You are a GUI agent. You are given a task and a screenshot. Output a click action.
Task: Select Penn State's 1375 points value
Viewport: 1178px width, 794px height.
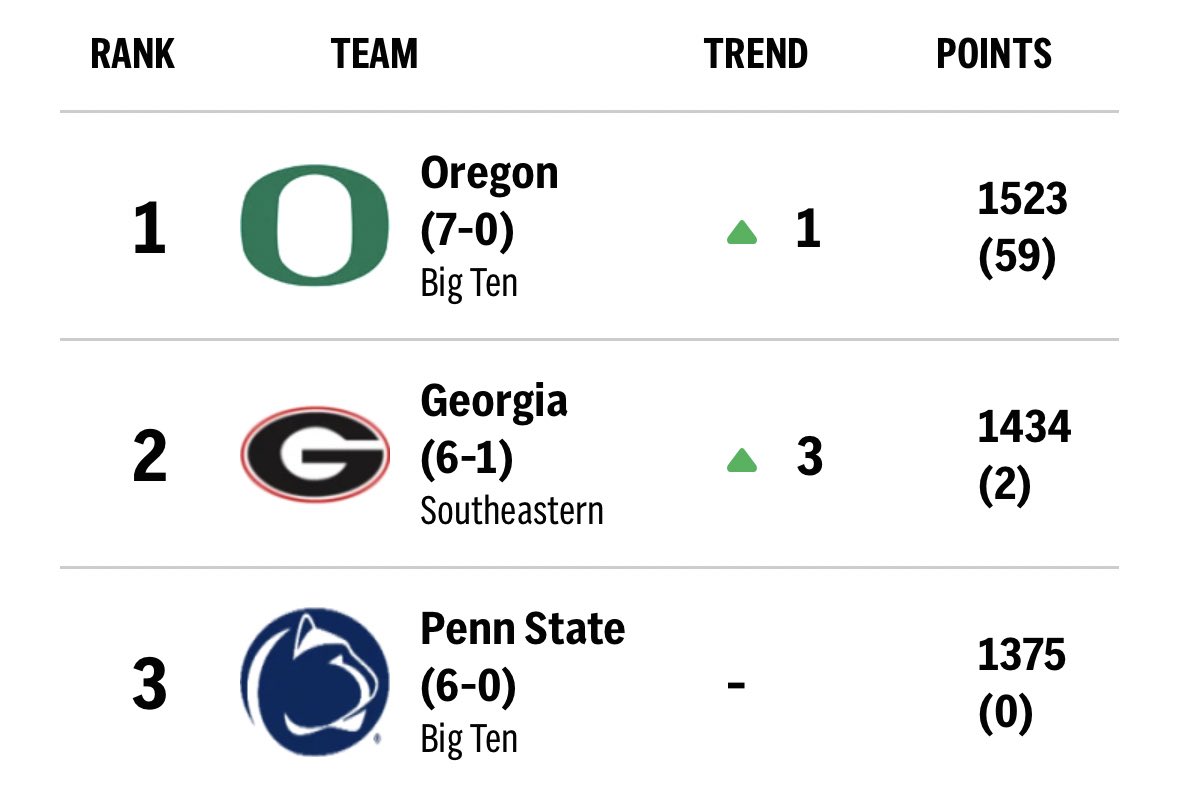[x=1021, y=655]
